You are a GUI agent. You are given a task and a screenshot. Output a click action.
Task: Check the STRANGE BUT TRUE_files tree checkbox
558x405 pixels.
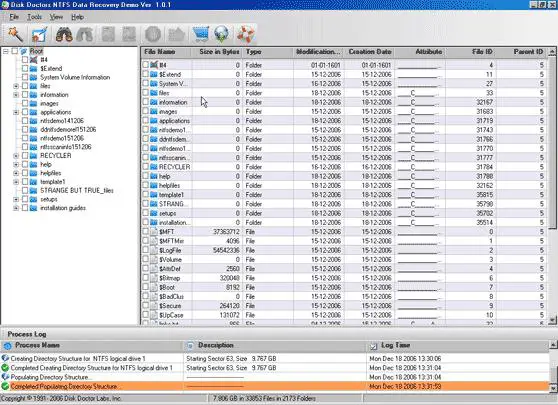25,190
